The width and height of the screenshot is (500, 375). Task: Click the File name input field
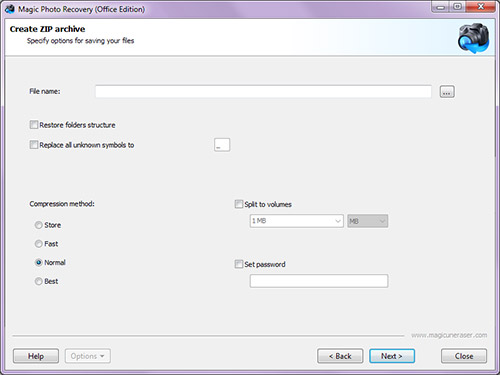(x=263, y=91)
